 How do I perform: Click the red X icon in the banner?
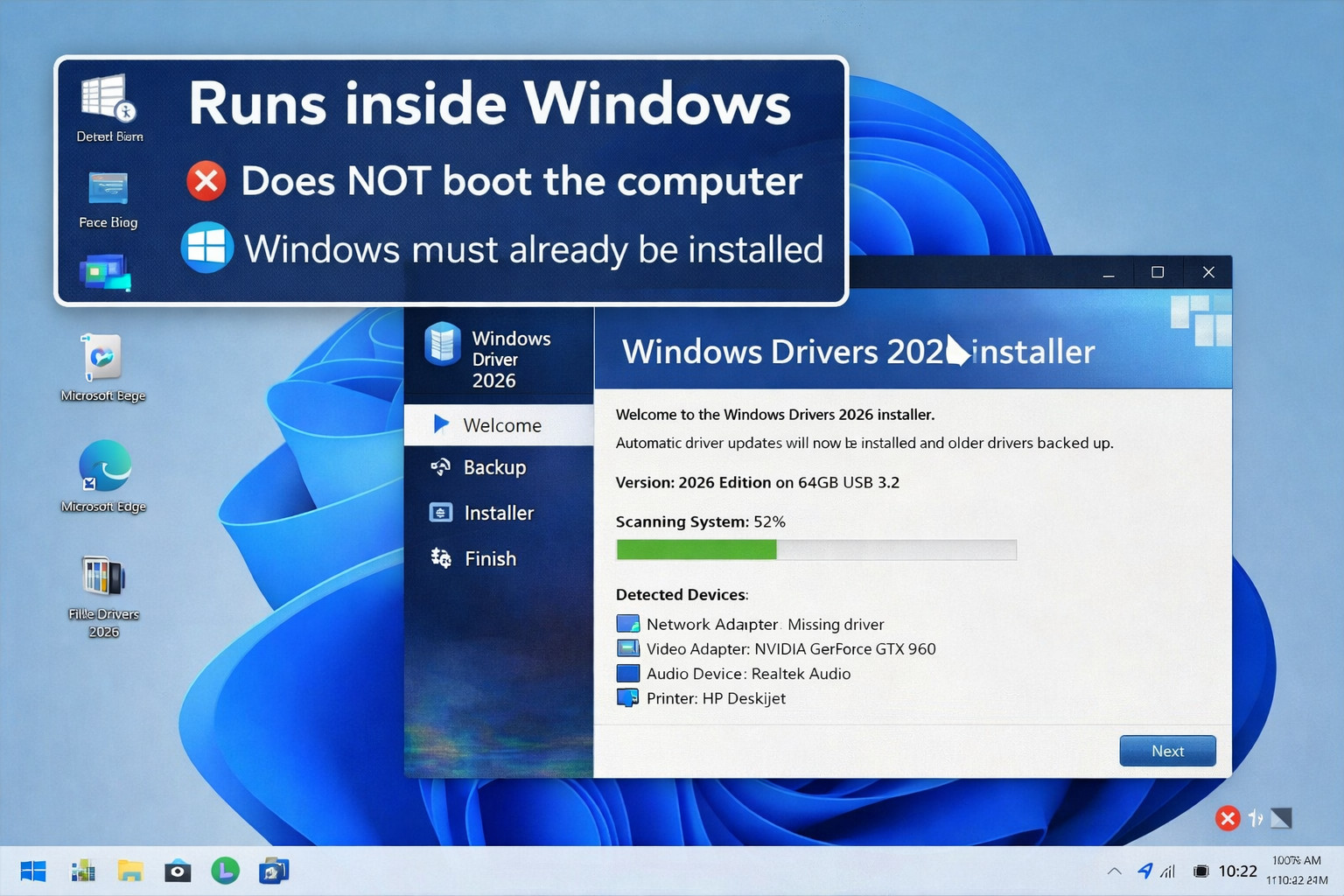tap(206, 181)
